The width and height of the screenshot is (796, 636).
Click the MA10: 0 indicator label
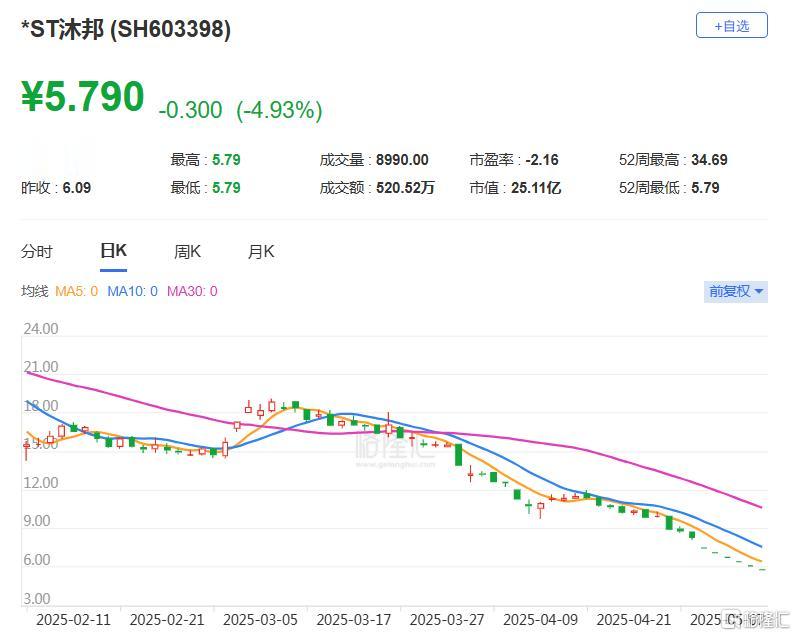tap(132, 291)
